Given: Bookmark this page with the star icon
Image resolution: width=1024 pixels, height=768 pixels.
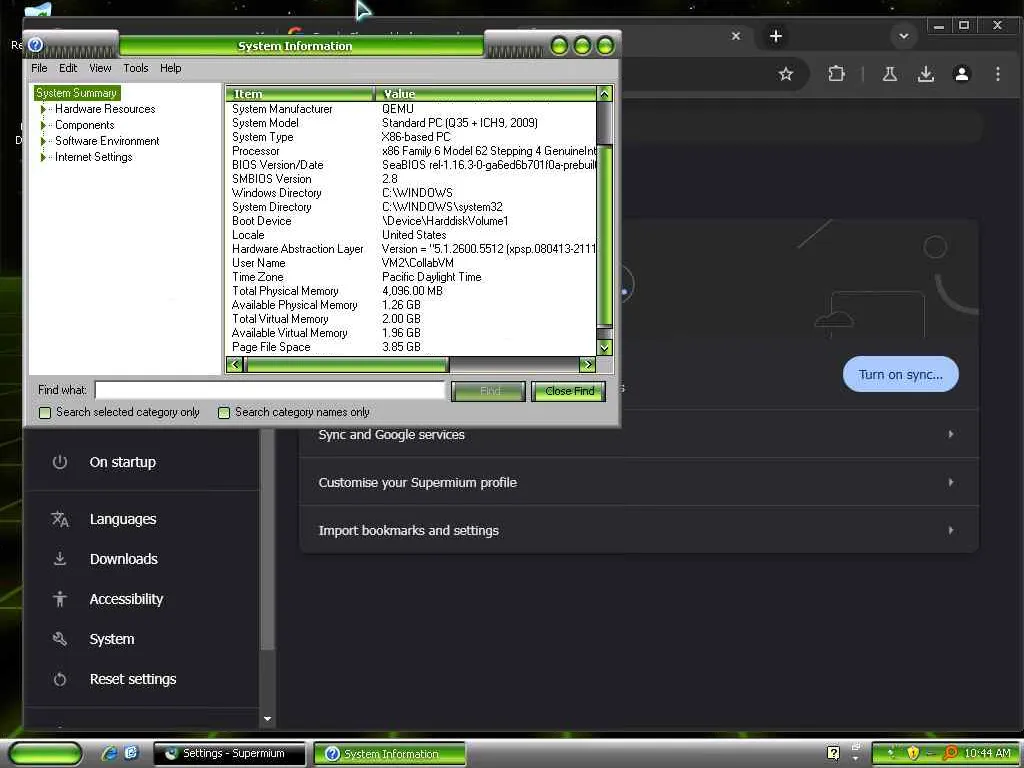Looking at the screenshot, I should (786, 74).
